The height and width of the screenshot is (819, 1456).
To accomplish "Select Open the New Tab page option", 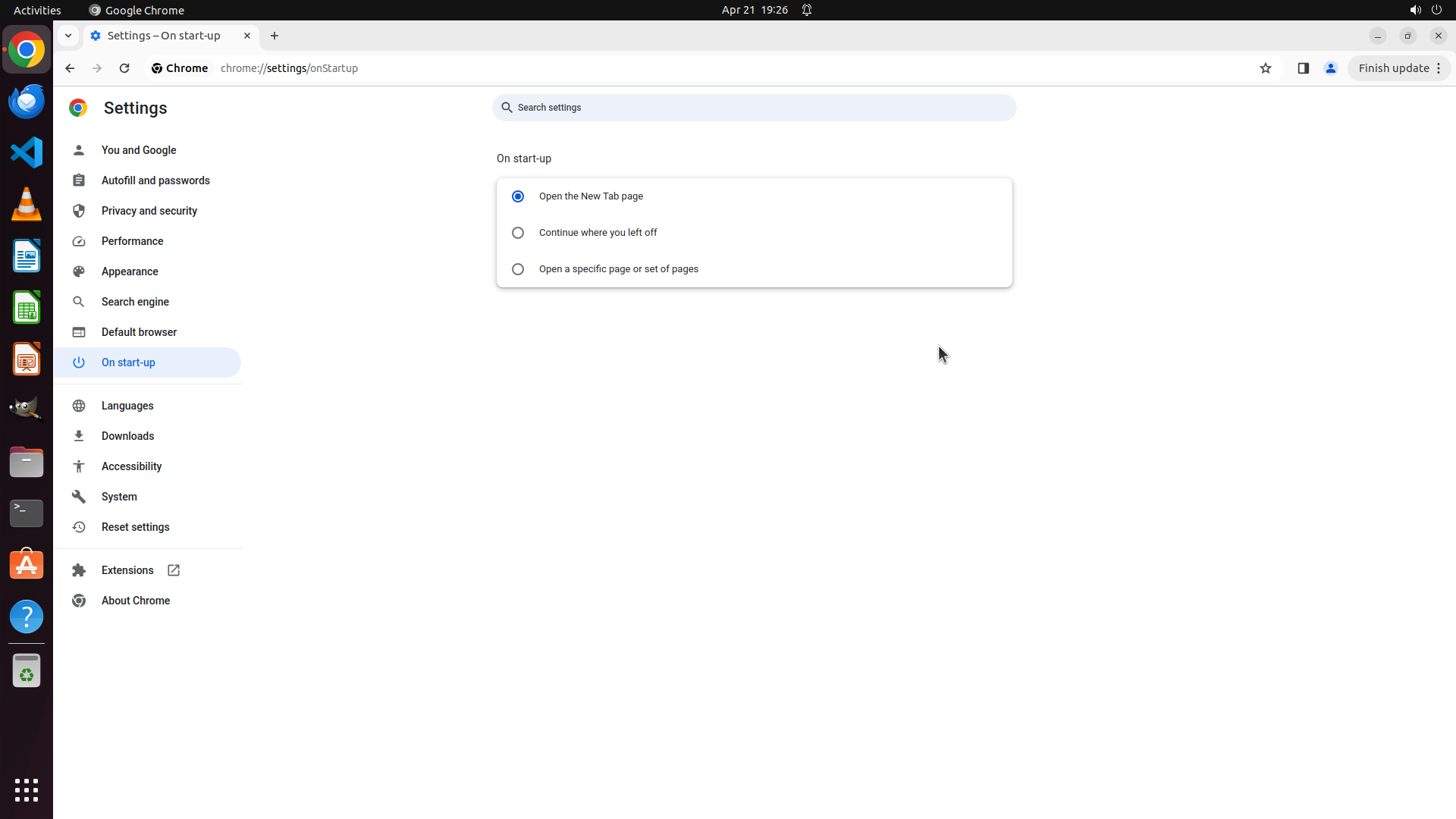I will coord(518,196).
